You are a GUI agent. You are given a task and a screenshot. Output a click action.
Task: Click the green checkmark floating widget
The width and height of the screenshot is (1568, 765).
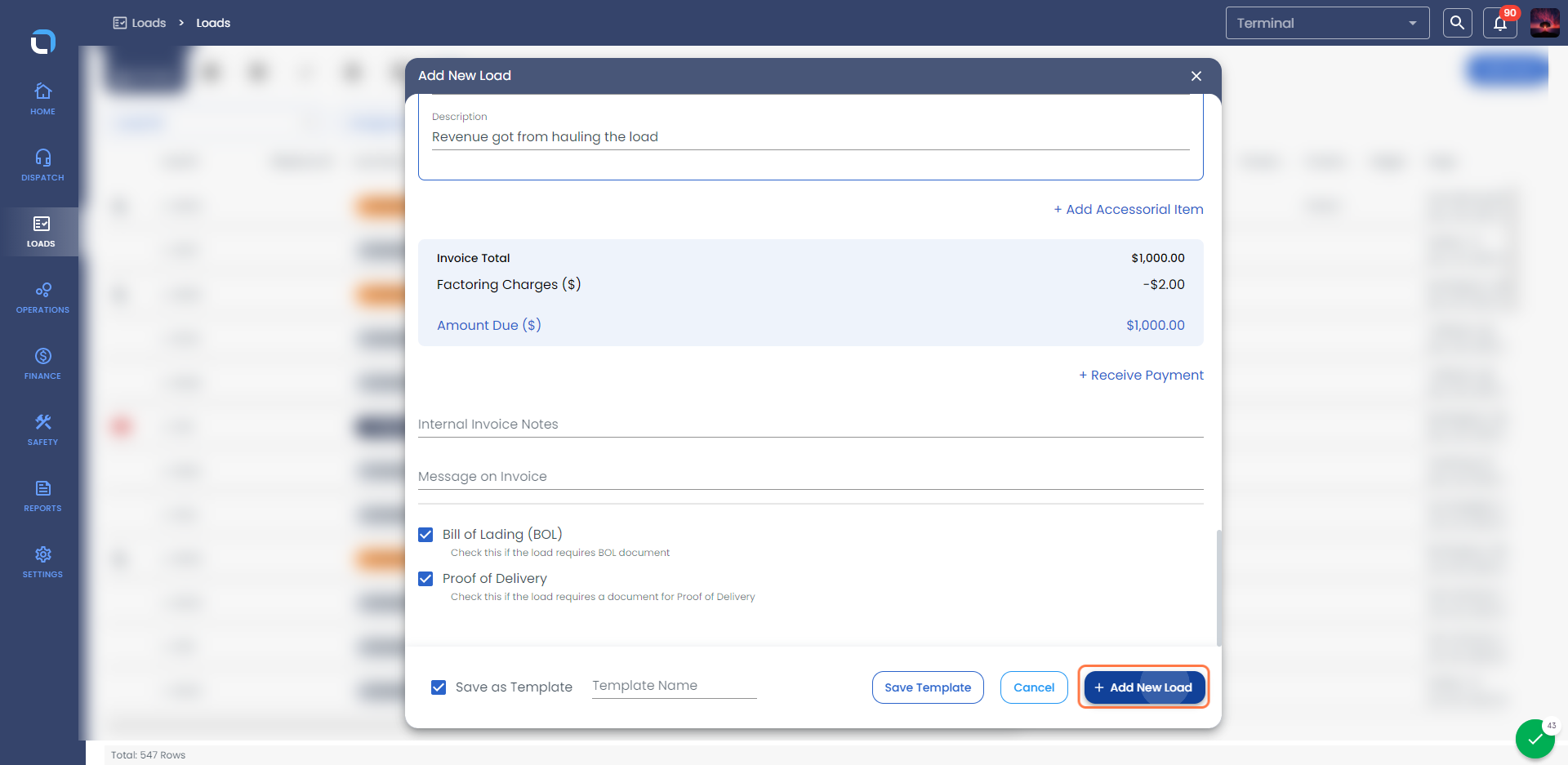tap(1535, 740)
